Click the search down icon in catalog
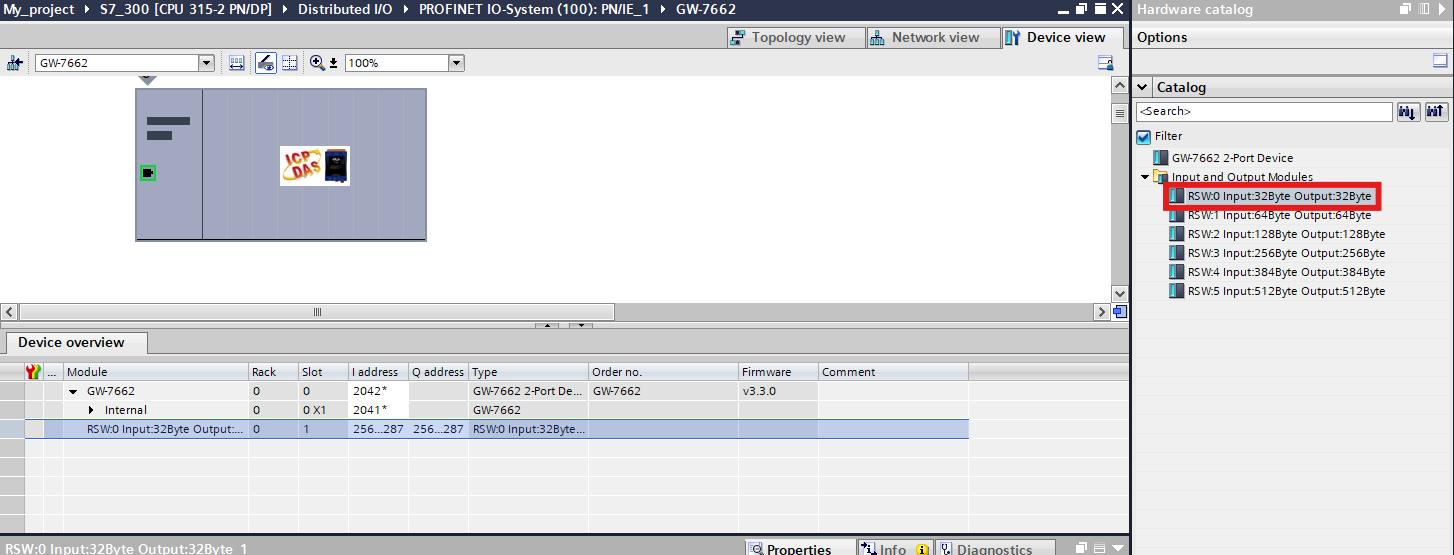 pos(1408,112)
